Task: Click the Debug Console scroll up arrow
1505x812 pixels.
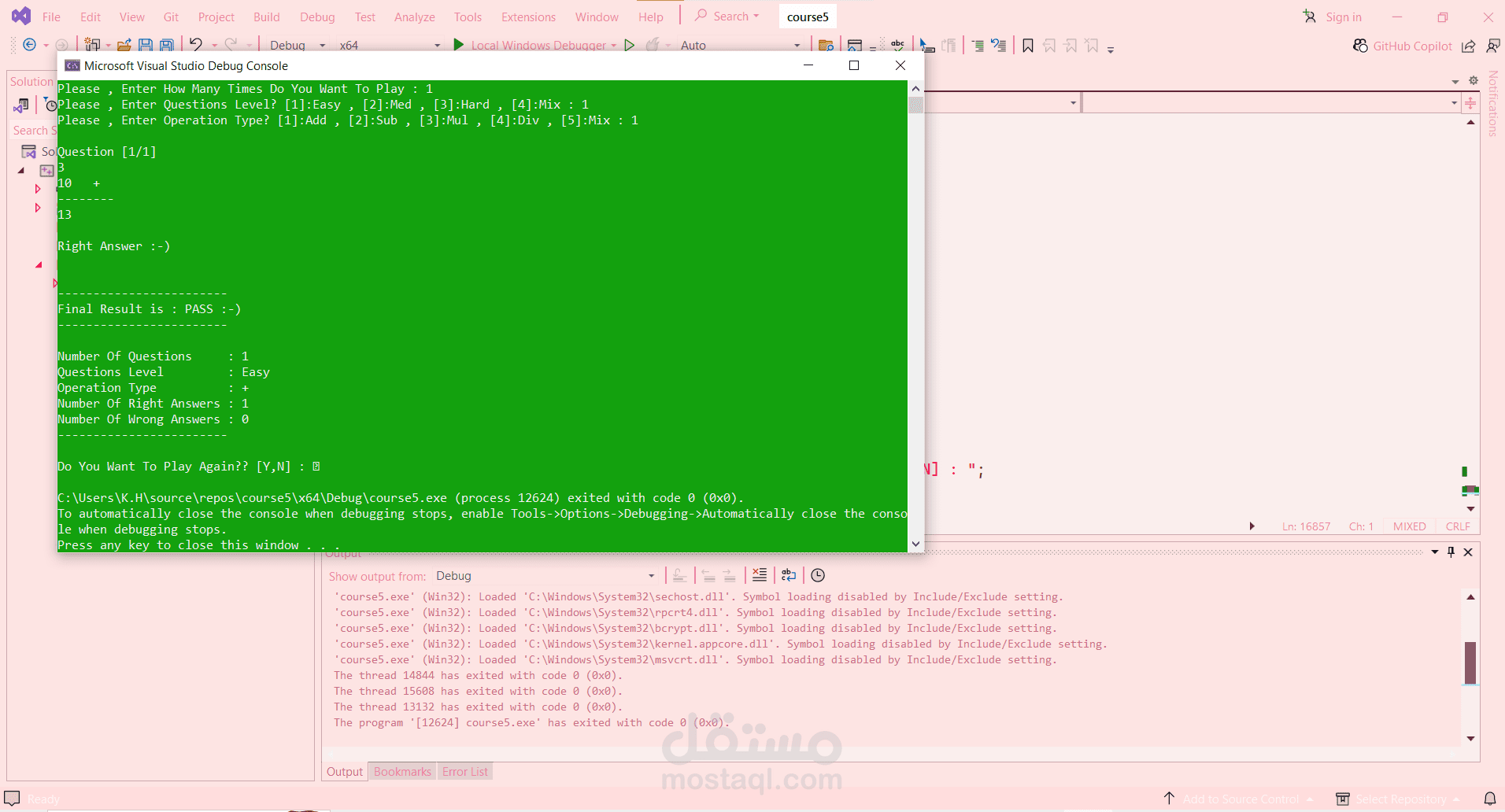Action: pos(915,88)
